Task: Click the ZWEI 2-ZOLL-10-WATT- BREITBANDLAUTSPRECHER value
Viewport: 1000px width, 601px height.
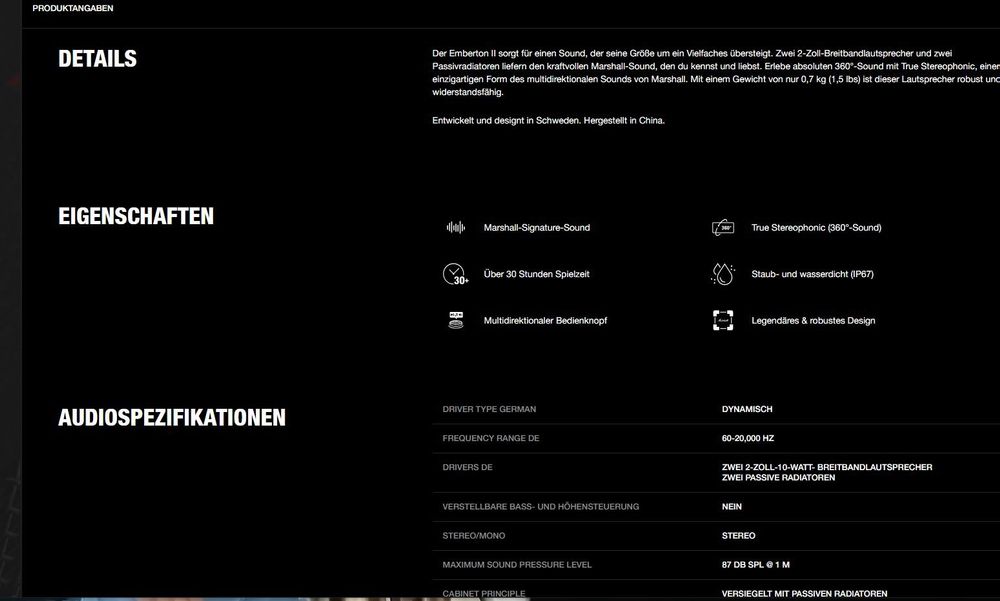Action: coord(827,468)
